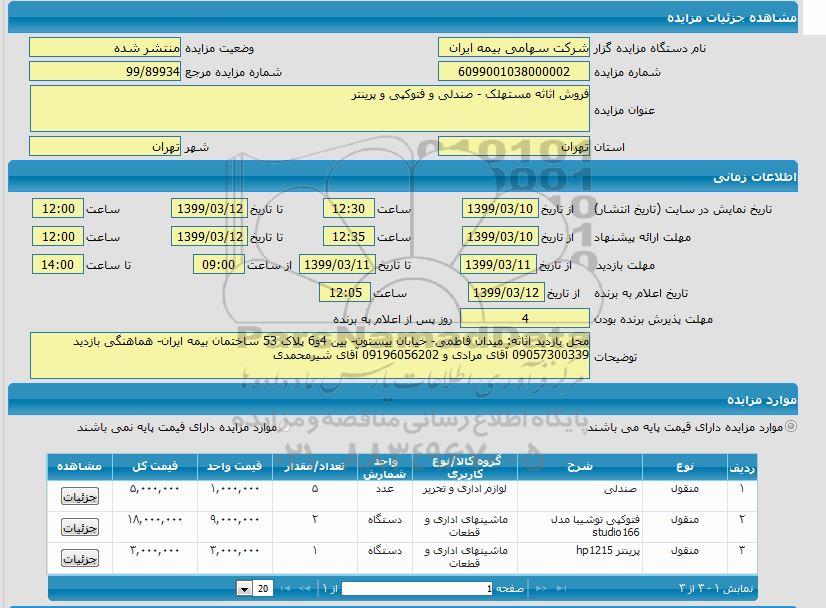Click the winner acceptance days field 4

tap(525, 318)
